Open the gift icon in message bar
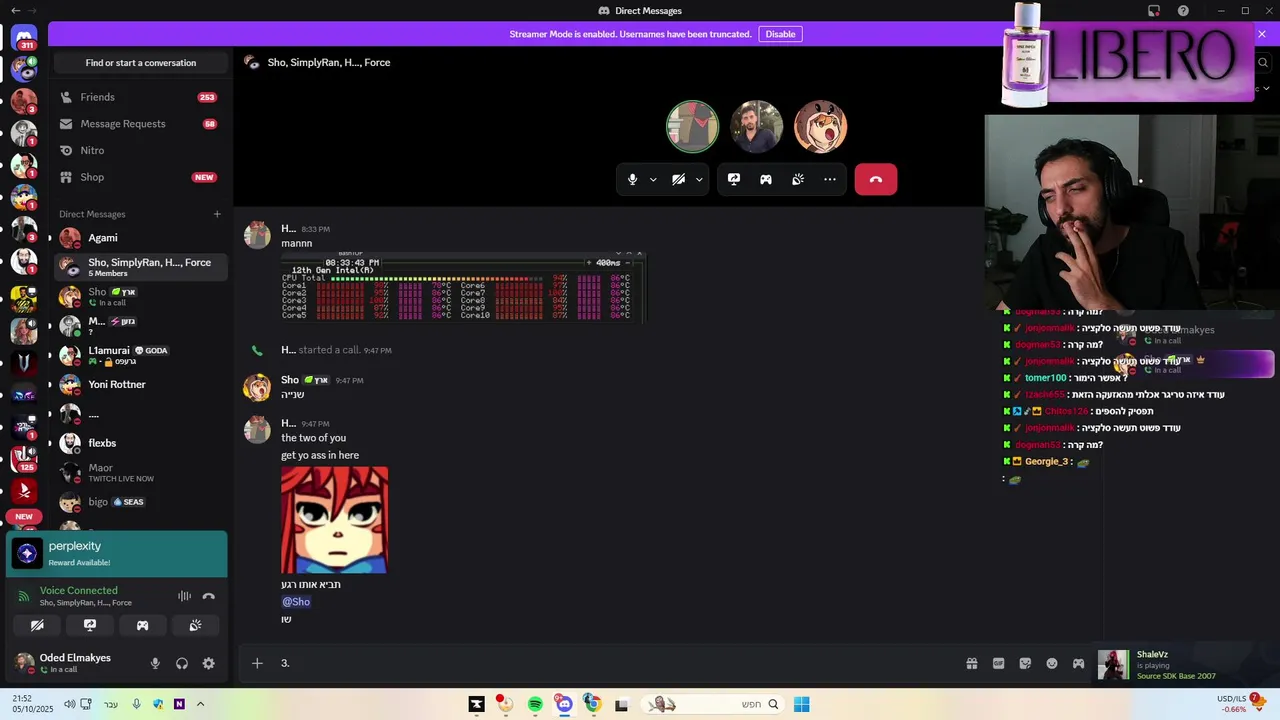 [971, 663]
